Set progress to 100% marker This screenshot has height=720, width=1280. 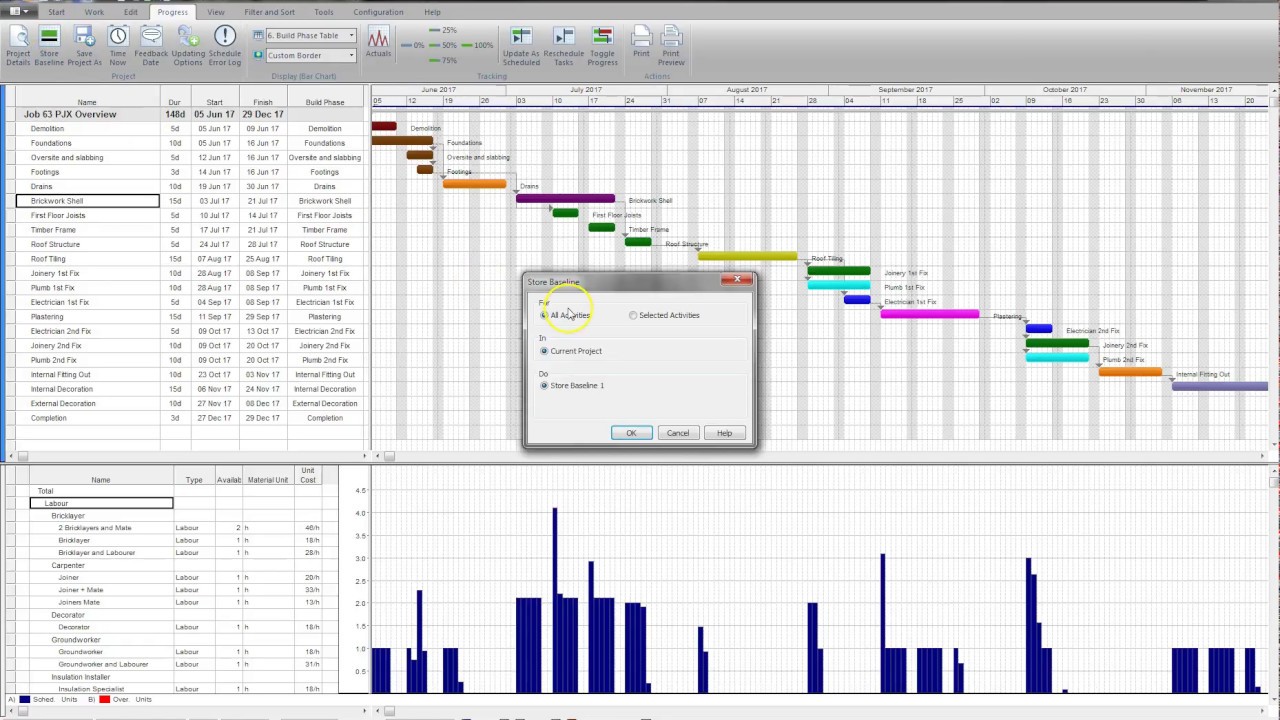(477, 45)
